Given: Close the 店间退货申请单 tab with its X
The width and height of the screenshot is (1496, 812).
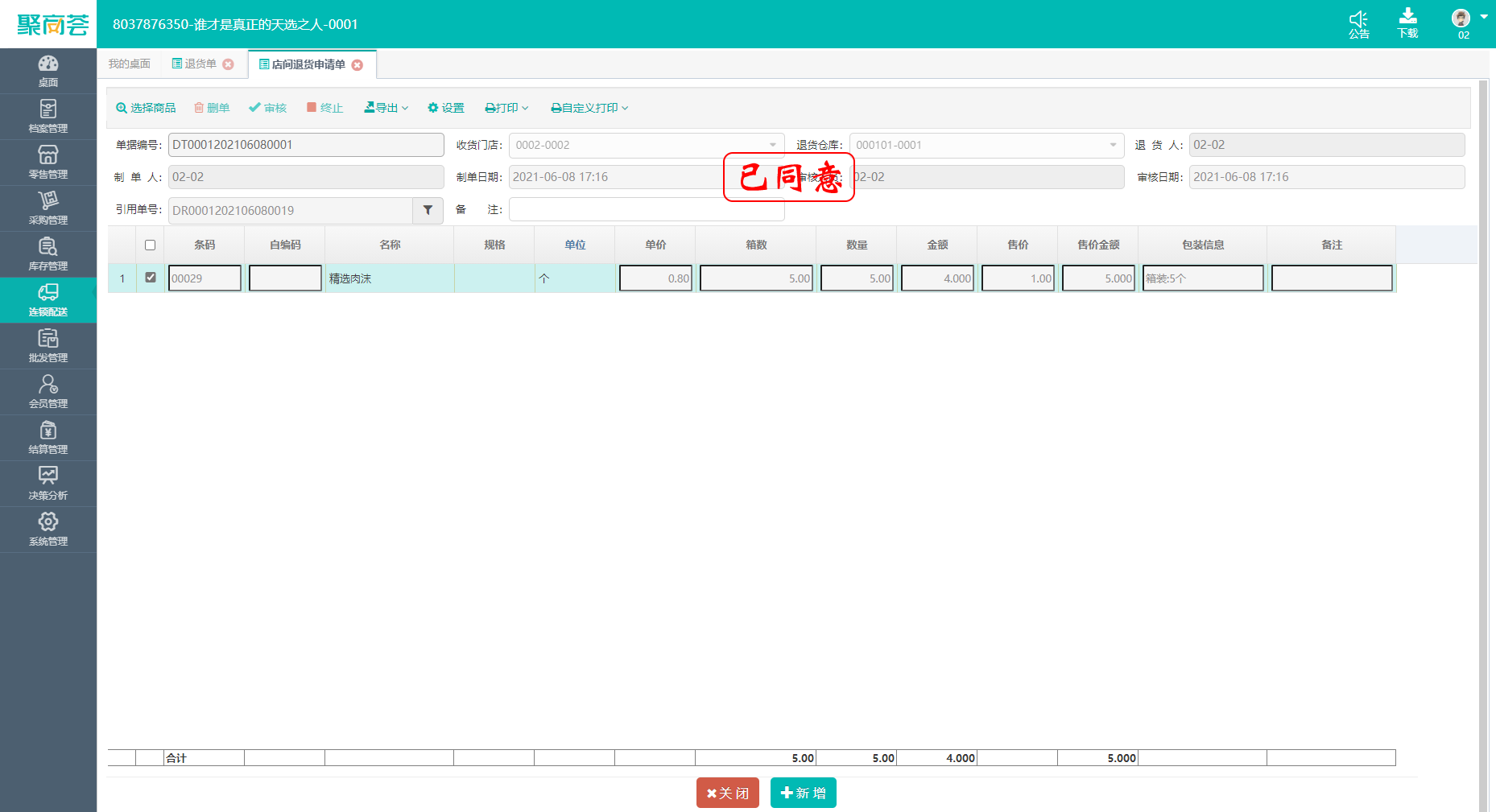Looking at the screenshot, I should tap(357, 65).
